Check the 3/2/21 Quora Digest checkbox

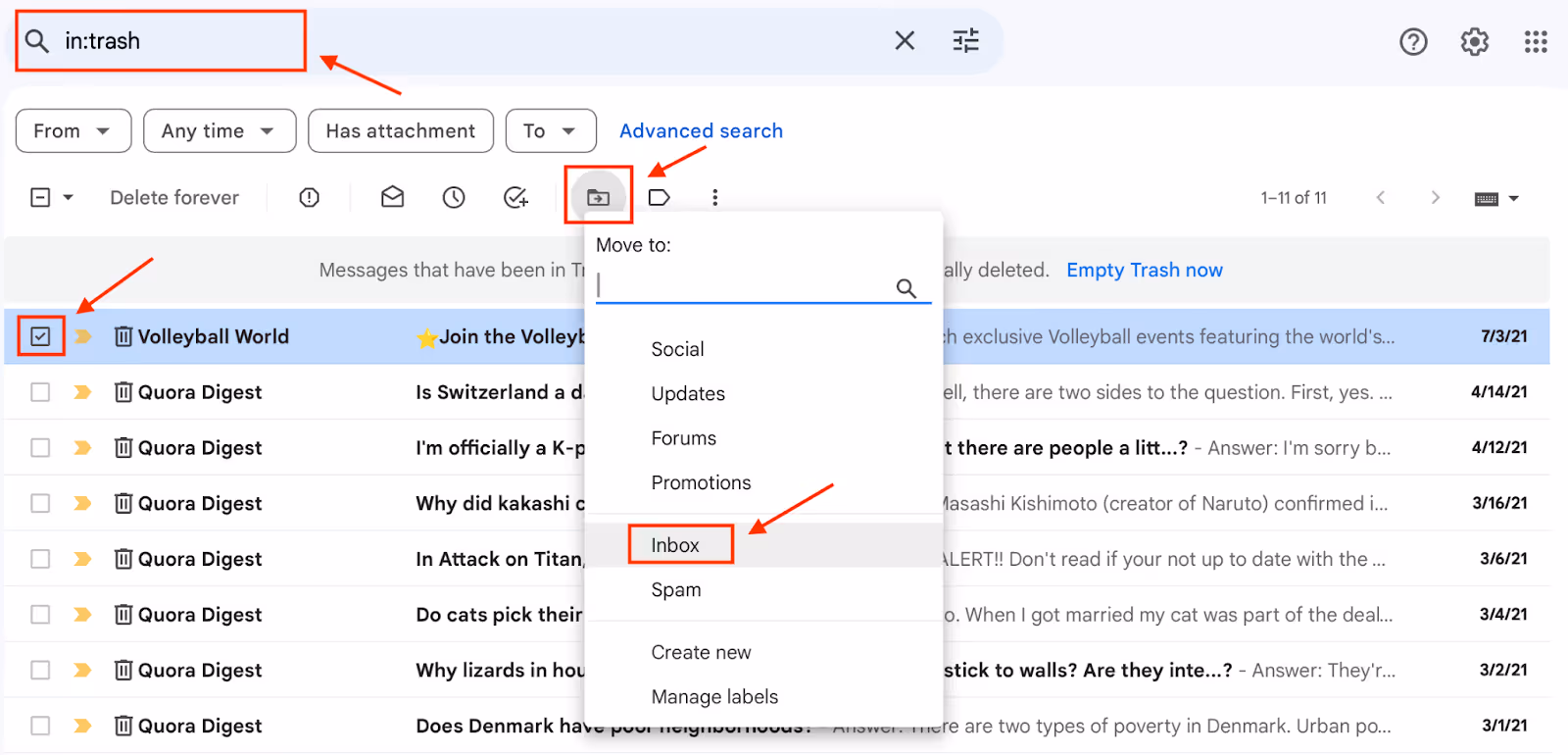(40, 671)
